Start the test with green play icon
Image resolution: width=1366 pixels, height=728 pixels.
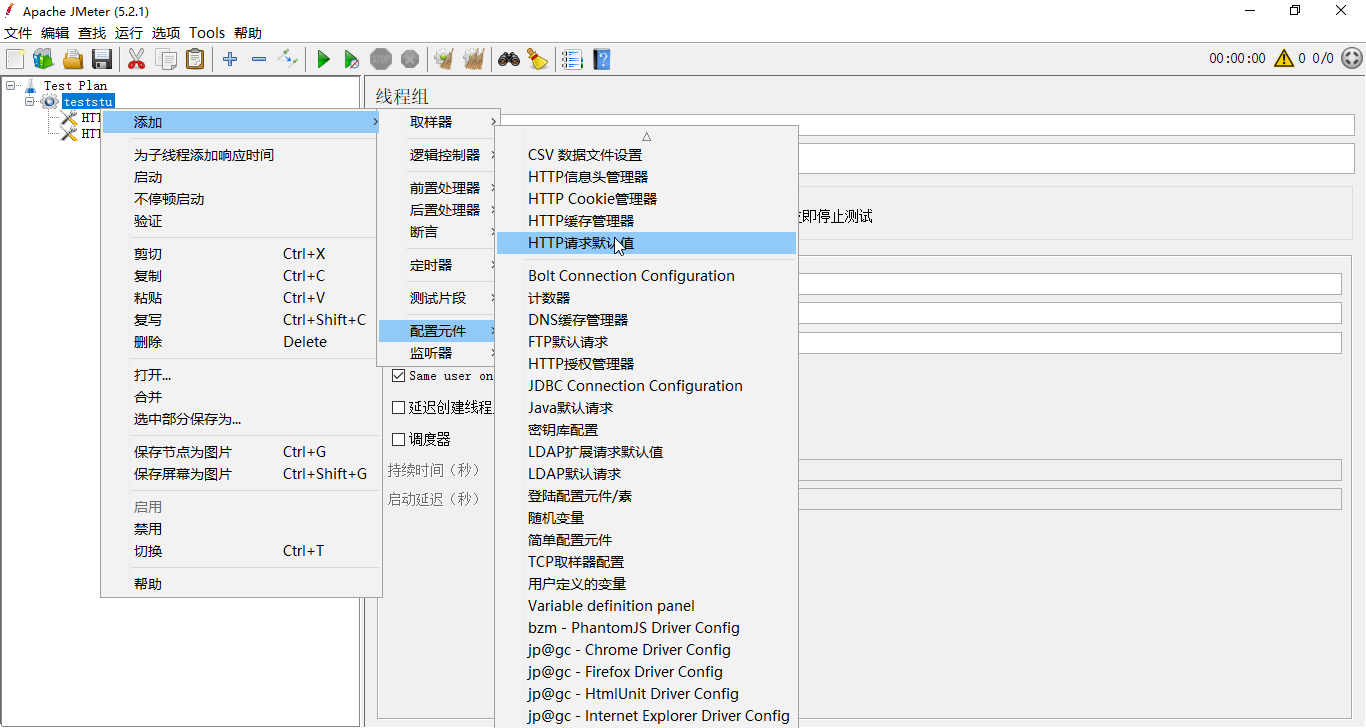[323, 59]
